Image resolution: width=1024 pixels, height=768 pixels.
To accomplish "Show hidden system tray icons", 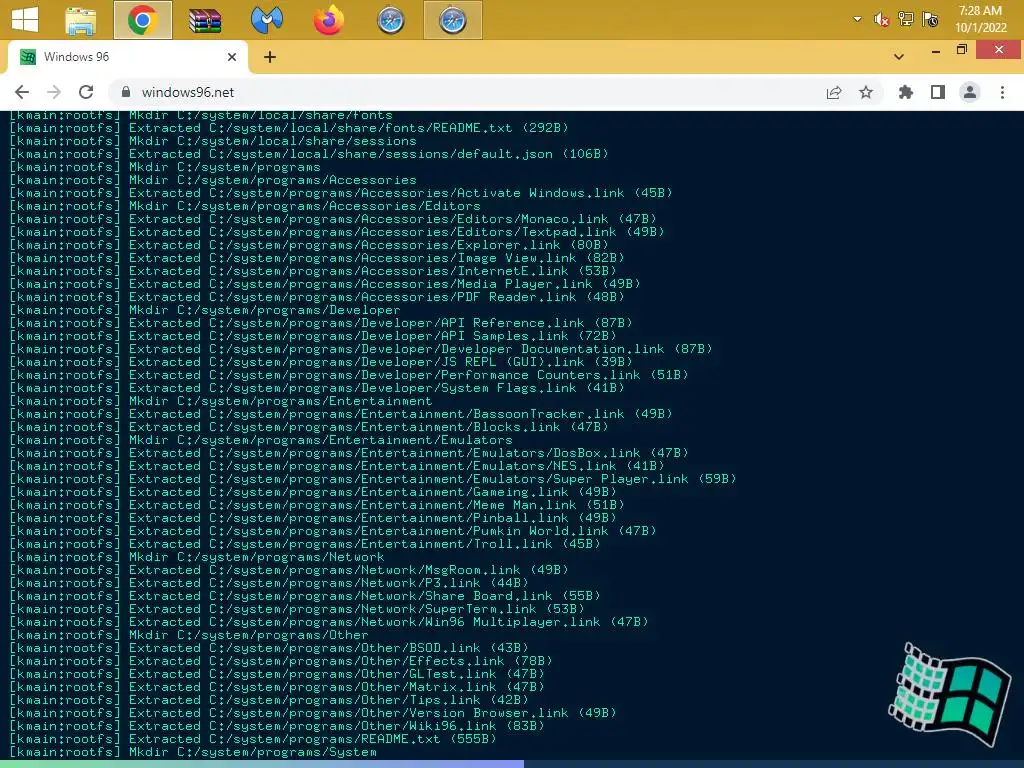I will click(857, 19).
